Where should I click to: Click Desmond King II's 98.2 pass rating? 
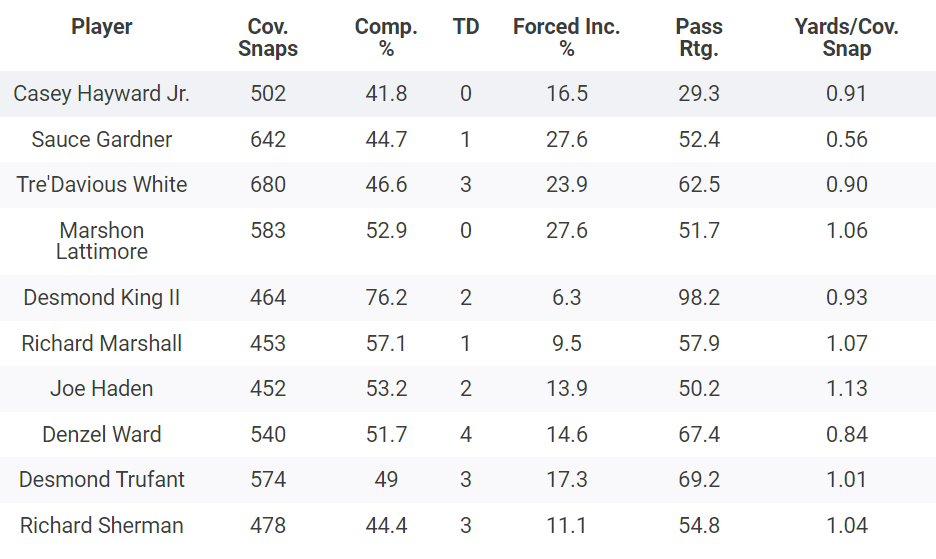point(699,298)
